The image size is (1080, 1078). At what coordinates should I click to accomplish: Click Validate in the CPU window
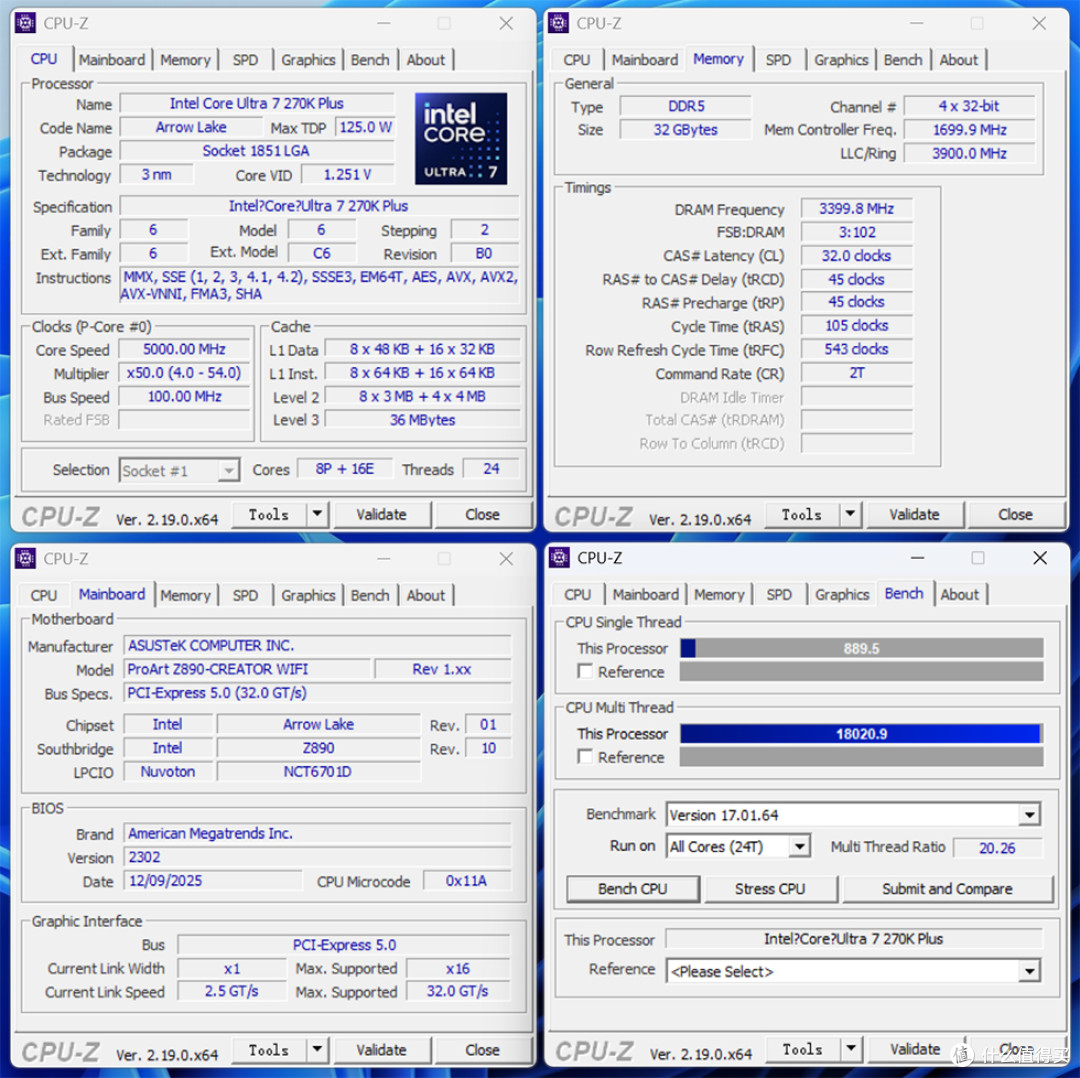point(381,515)
